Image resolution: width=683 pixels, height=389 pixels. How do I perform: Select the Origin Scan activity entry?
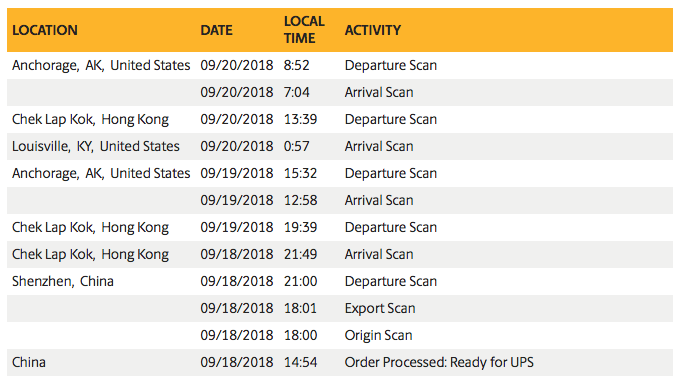coord(379,335)
